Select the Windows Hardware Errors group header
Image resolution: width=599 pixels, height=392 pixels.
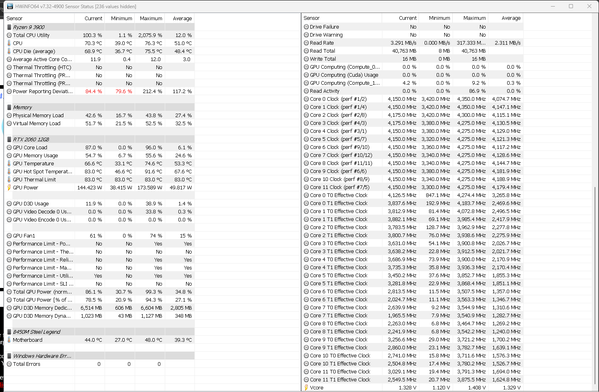[100, 356]
